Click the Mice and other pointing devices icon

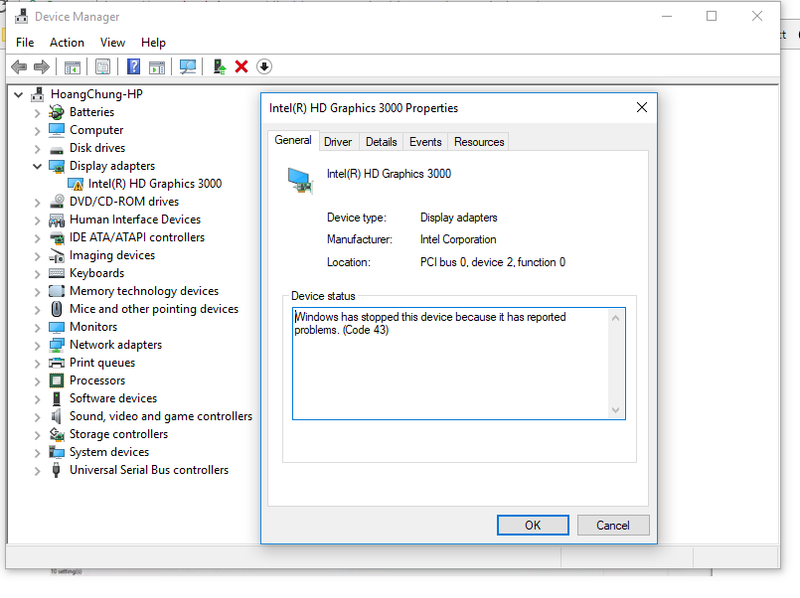point(57,309)
